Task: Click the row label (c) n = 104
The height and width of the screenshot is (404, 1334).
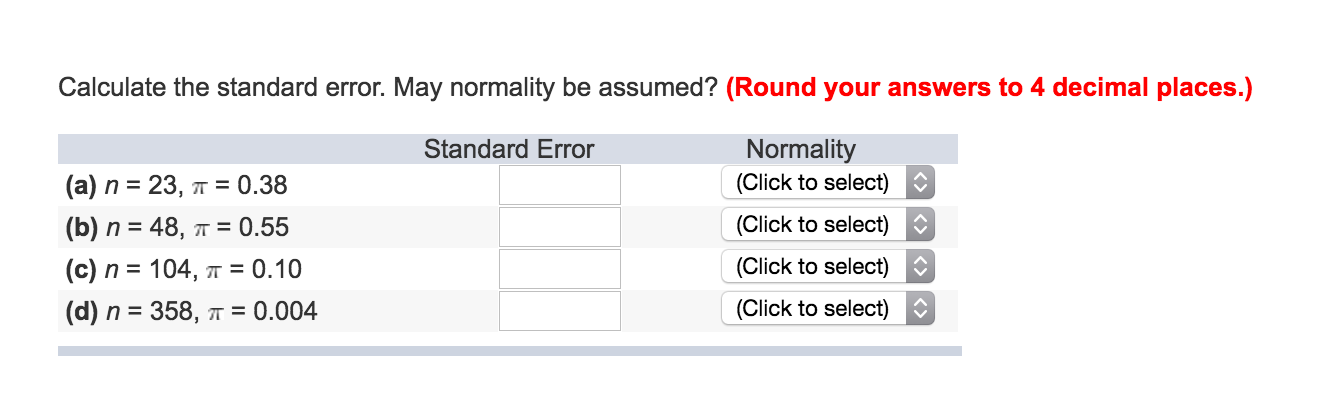Action: 184,270
